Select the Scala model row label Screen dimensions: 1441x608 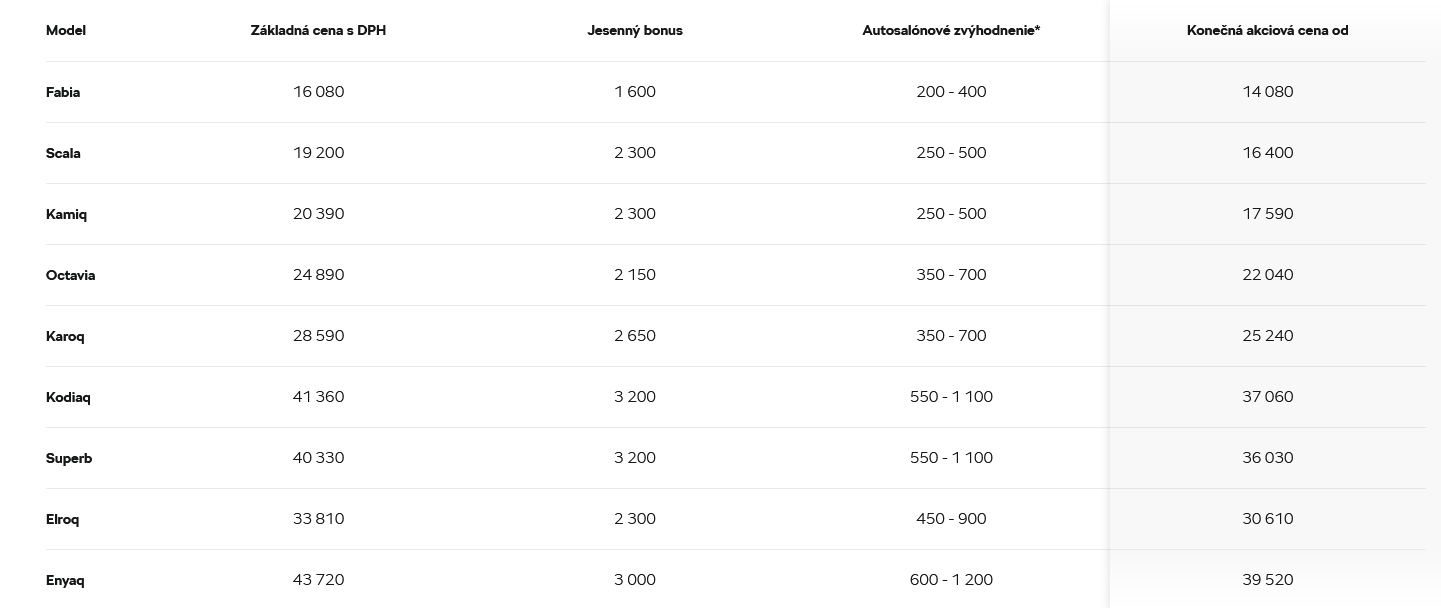tap(63, 153)
